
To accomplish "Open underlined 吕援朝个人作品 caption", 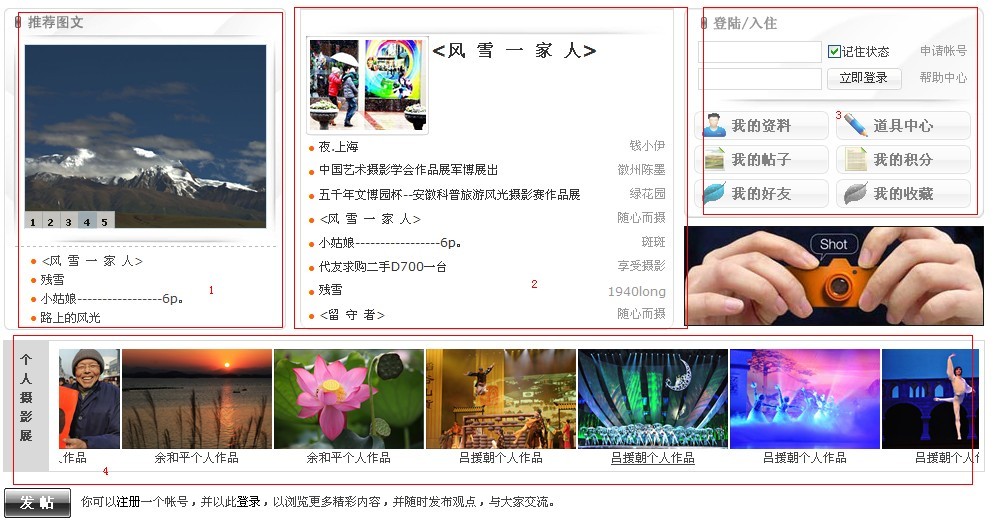I will click(x=652, y=458).
